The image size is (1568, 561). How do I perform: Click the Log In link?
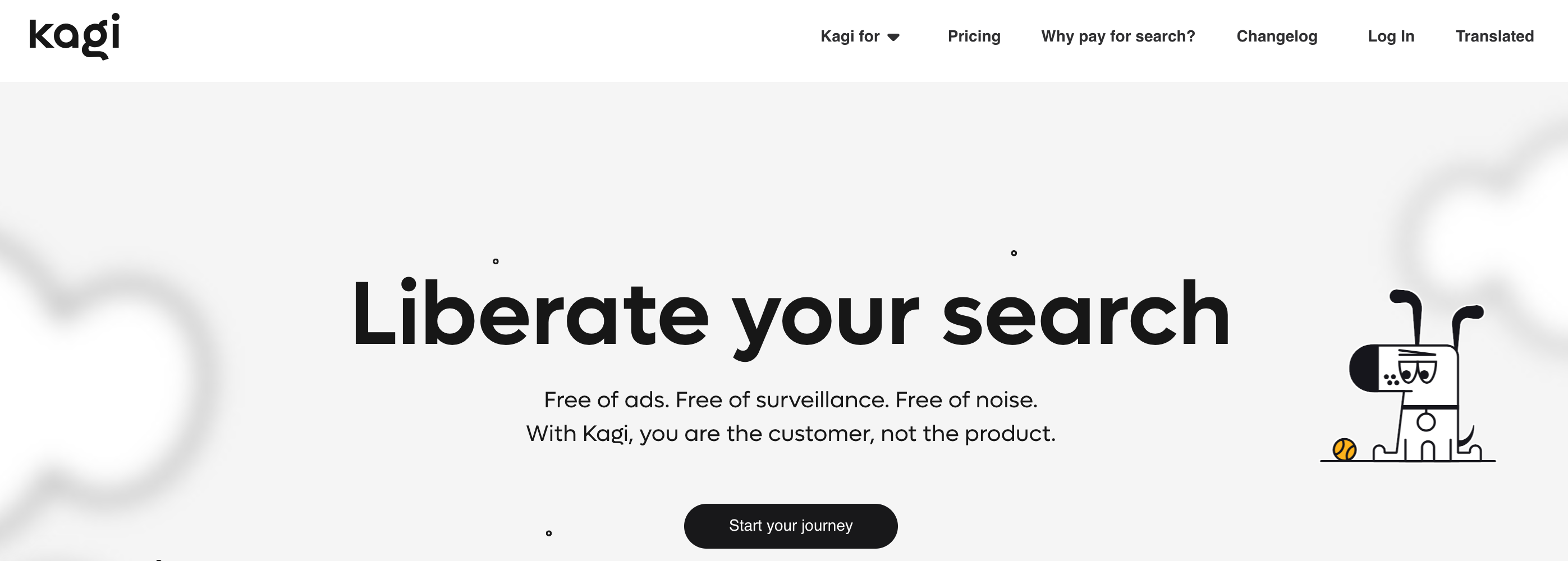pos(1390,36)
